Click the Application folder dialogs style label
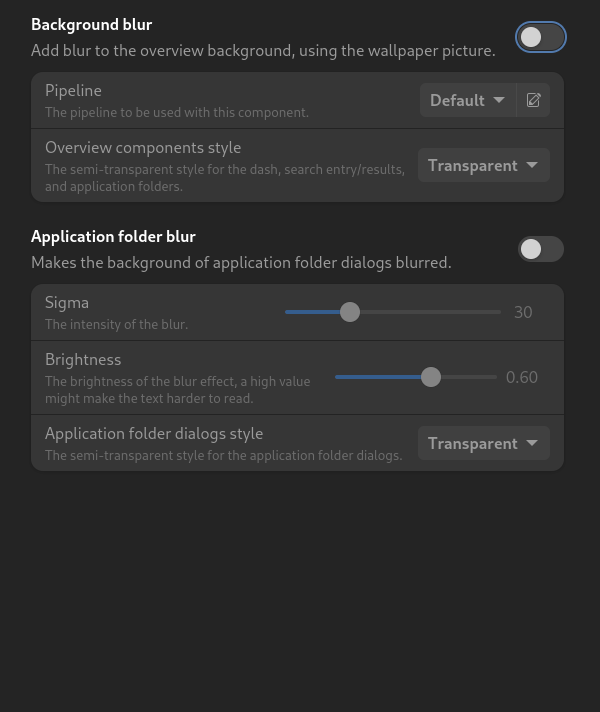 (154, 434)
